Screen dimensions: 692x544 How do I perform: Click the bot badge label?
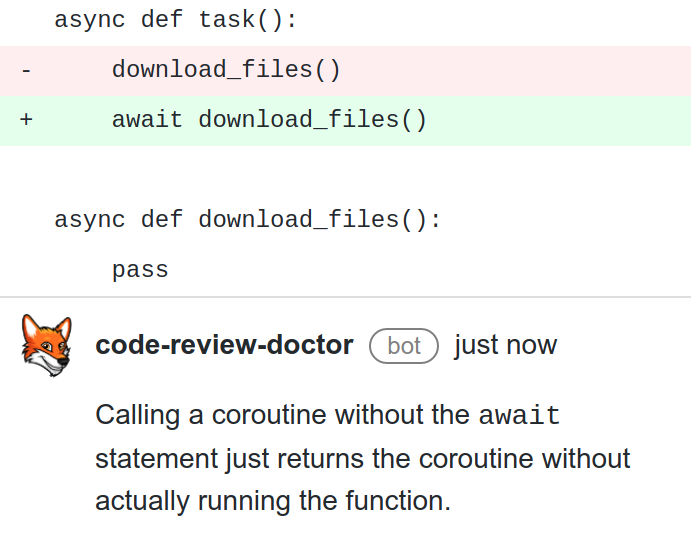pyautogui.click(x=404, y=346)
